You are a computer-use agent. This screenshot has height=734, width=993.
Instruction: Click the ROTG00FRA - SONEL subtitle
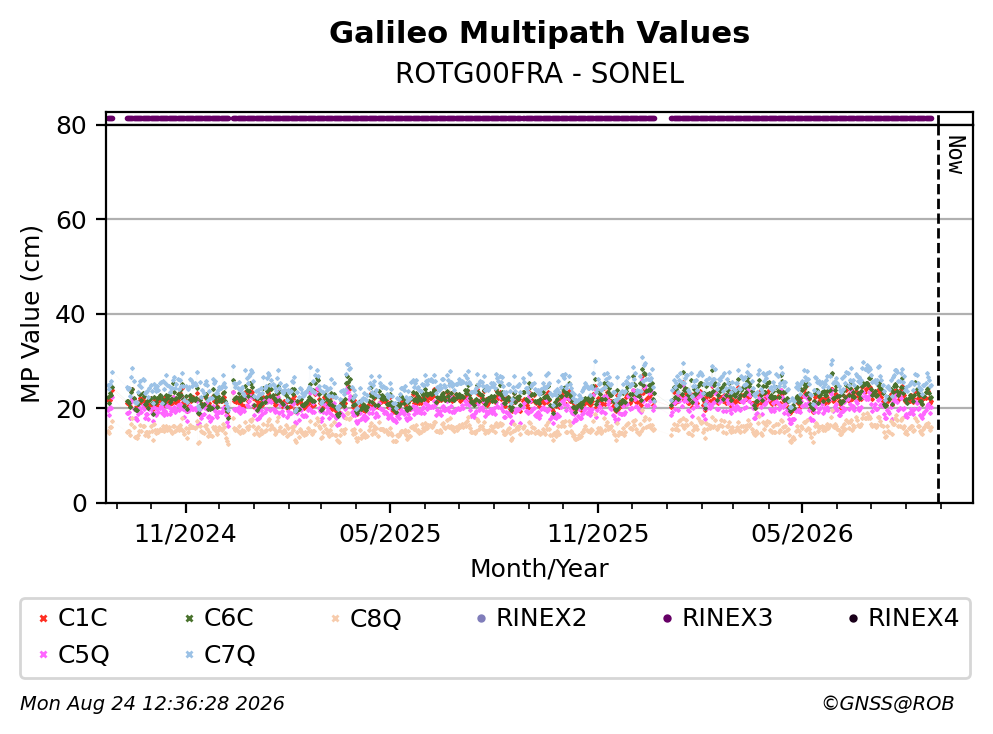(x=539, y=73)
